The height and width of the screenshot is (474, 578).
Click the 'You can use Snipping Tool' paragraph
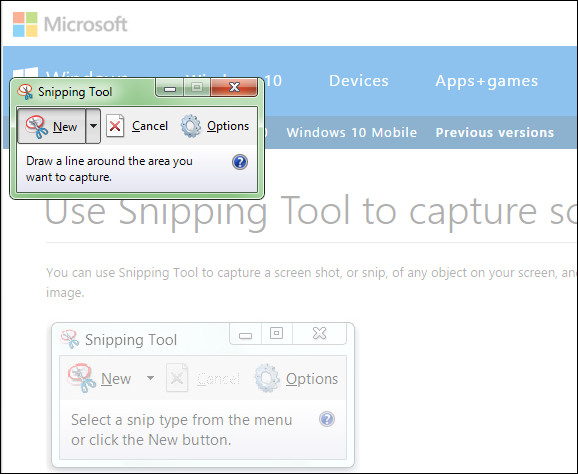pyautogui.click(x=310, y=282)
